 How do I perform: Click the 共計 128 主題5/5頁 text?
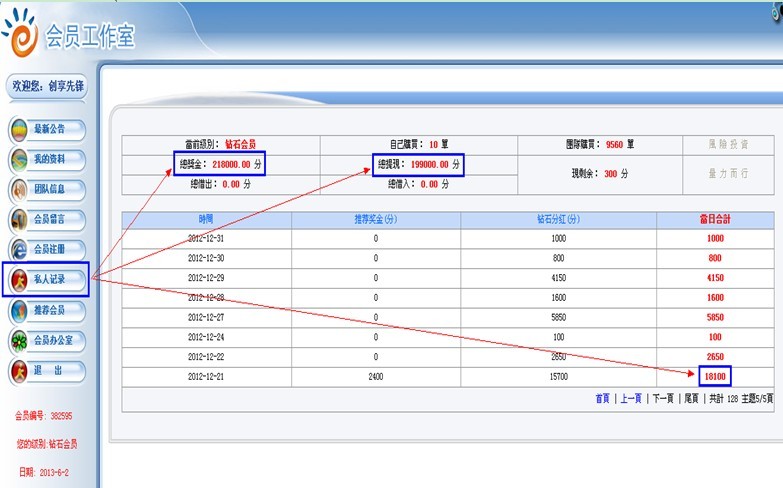(741, 399)
